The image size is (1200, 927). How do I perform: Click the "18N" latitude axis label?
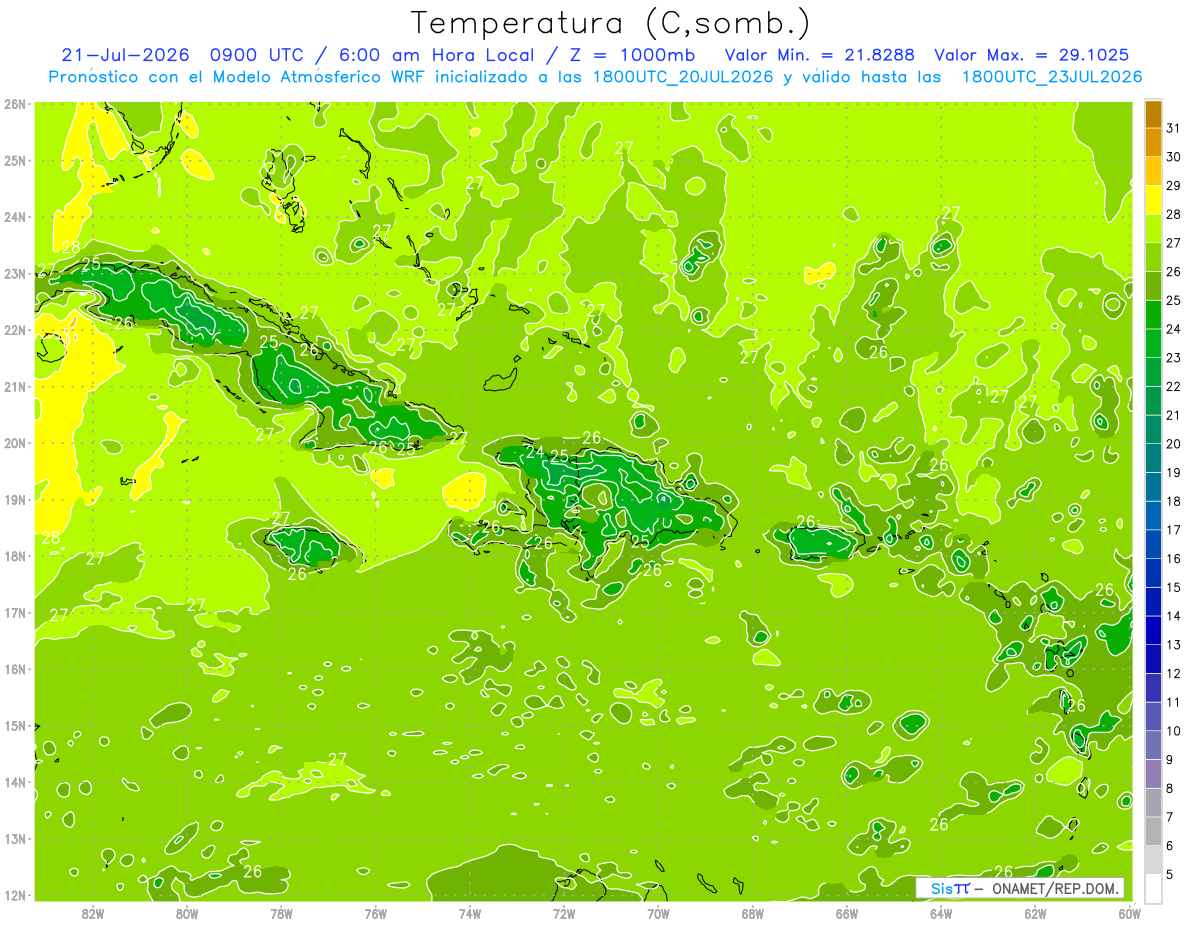14,556
